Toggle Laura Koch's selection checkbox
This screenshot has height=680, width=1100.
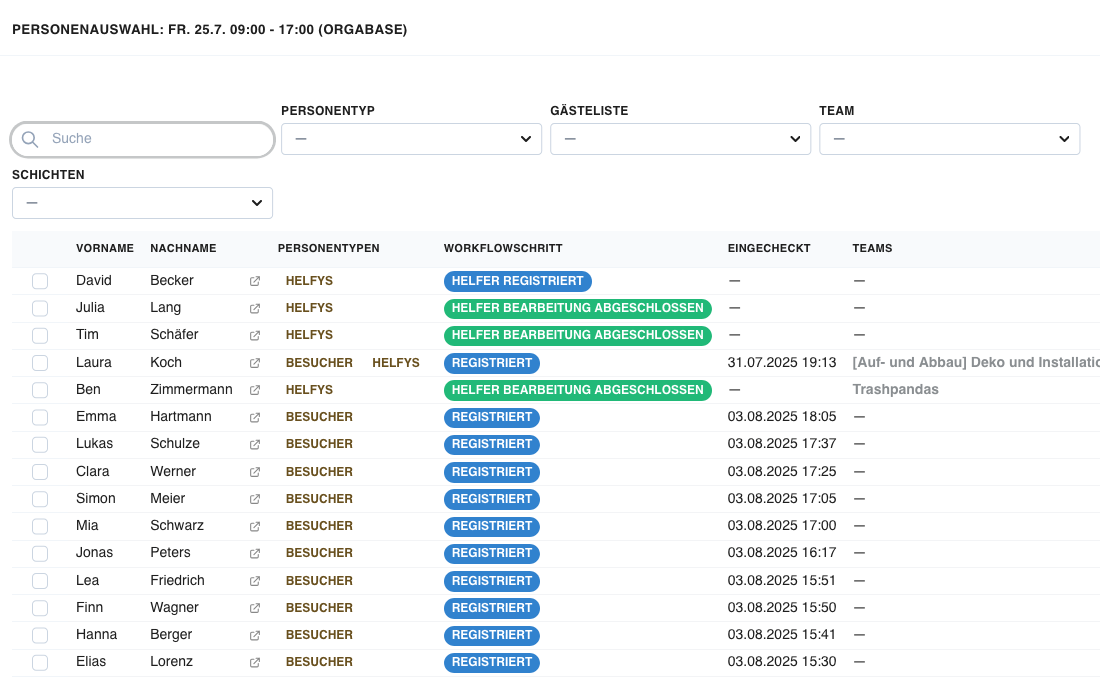(40, 363)
